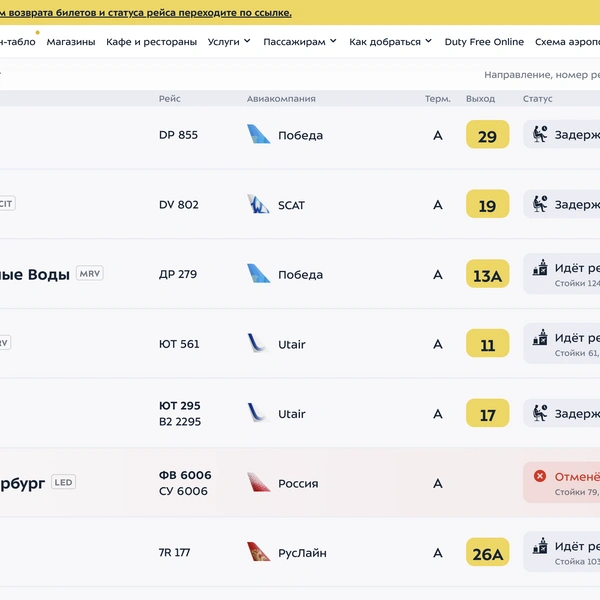Click the red cancelled cross icon
The width and height of the screenshot is (600, 600).
[x=540, y=476]
